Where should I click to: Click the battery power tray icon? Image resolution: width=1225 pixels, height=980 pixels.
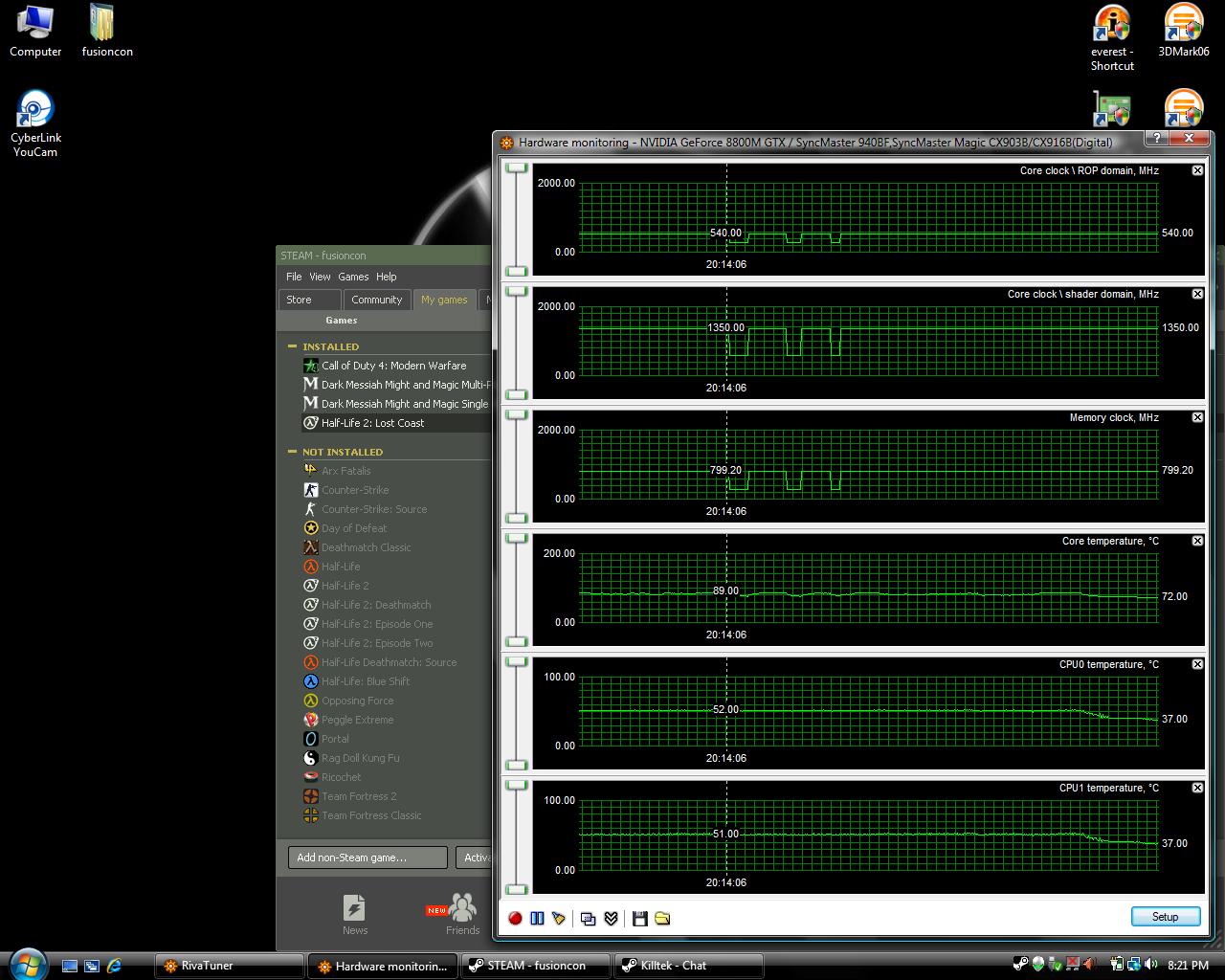tap(1116, 965)
